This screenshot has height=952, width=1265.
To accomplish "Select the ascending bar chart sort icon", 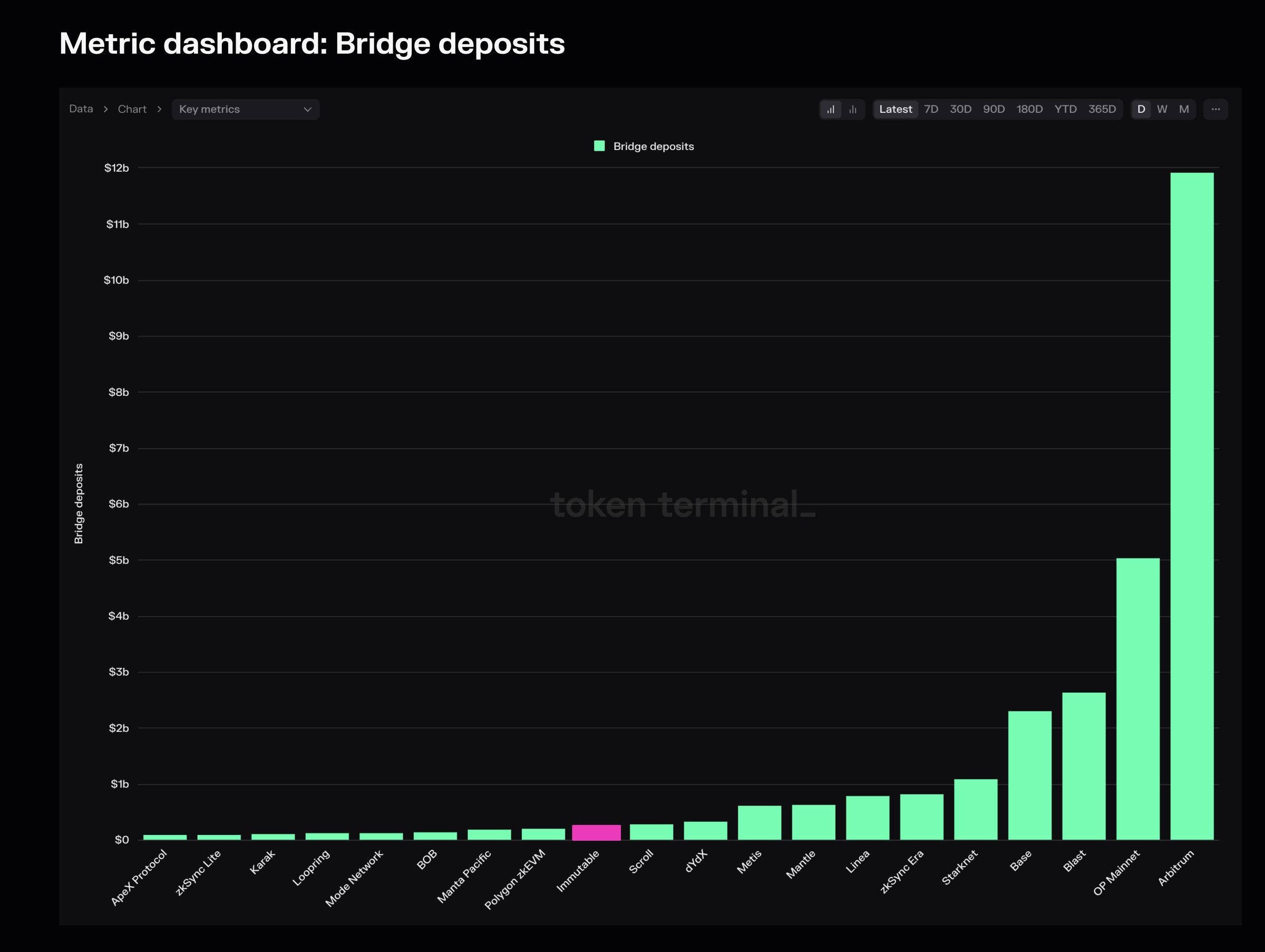I will click(x=830, y=109).
